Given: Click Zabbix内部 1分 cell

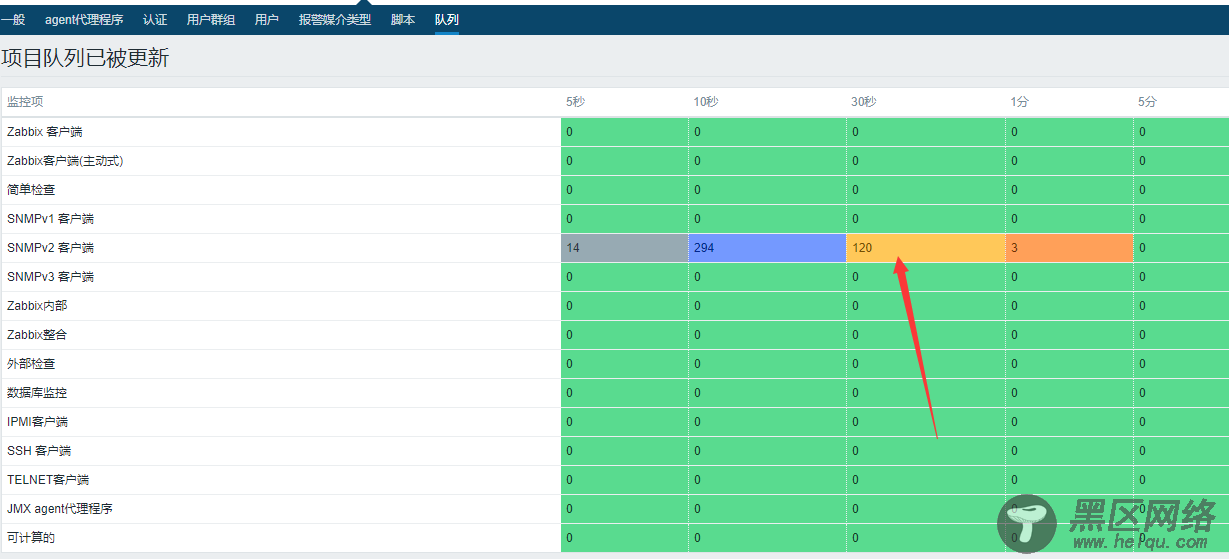Looking at the screenshot, I should click(1069, 306).
